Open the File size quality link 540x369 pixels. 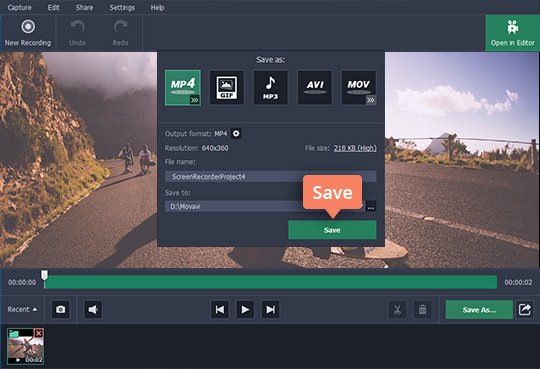pyautogui.click(x=355, y=148)
